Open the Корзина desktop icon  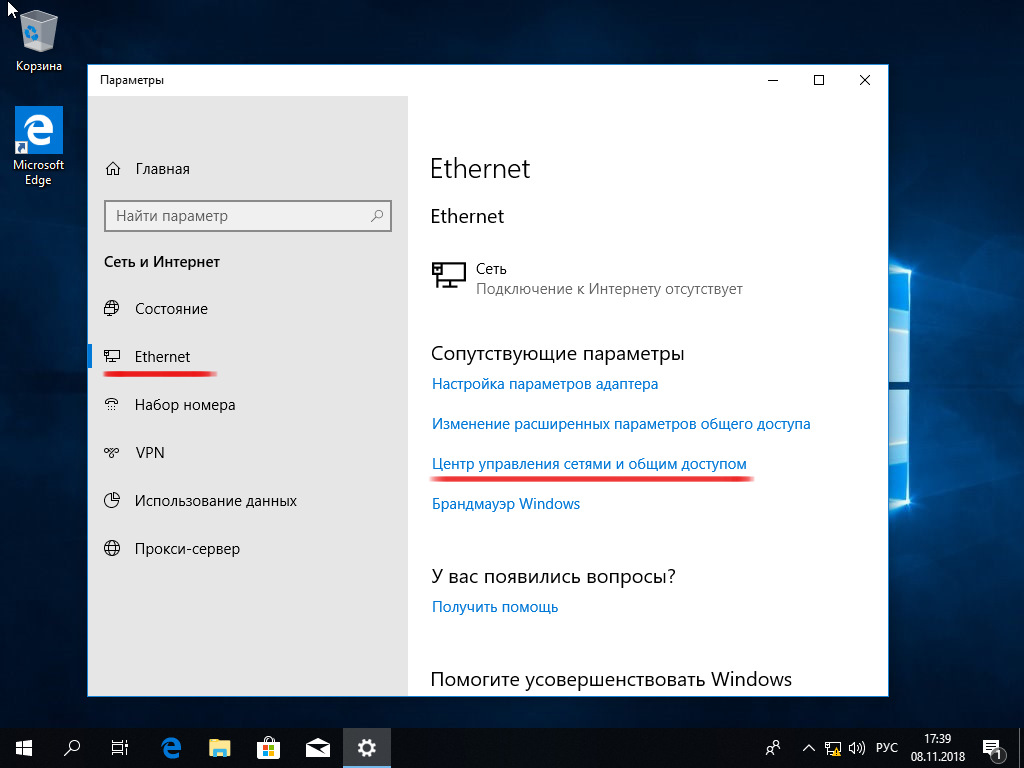[39, 41]
